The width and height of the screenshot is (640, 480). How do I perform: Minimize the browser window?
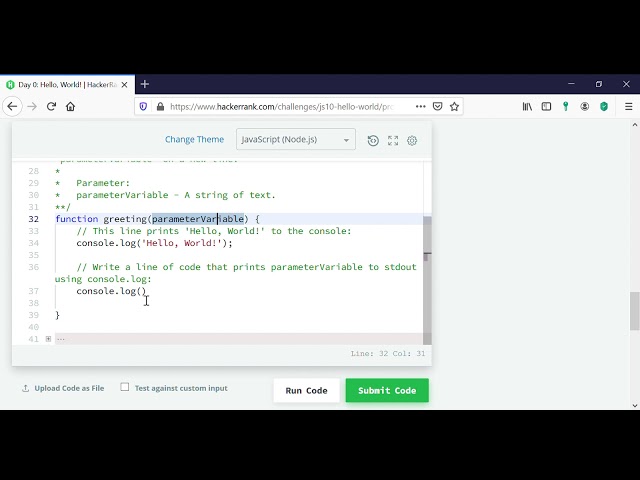(x=571, y=84)
